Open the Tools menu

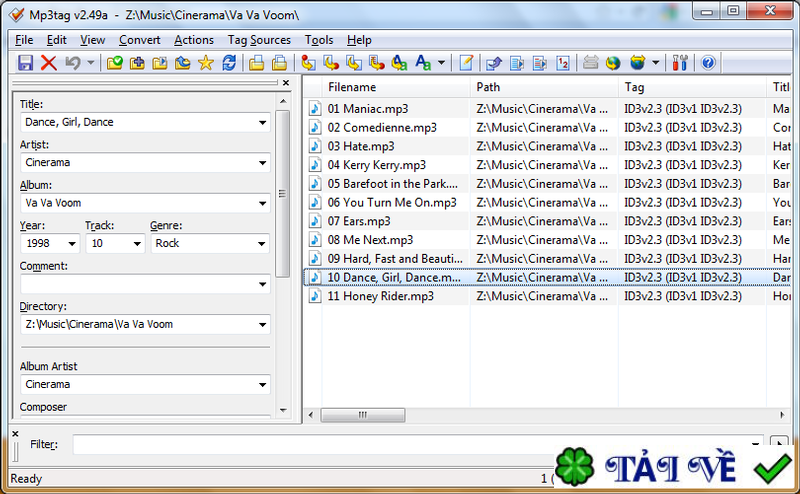coord(319,40)
